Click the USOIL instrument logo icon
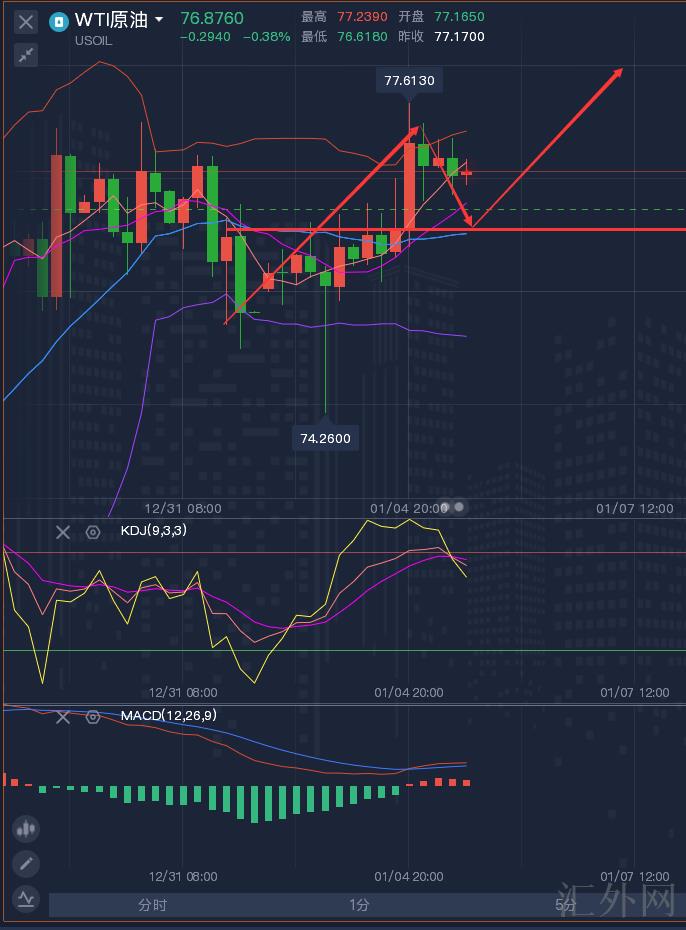The width and height of the screenshot is (686, 930). pyautogui.click(x=60, y=21)
